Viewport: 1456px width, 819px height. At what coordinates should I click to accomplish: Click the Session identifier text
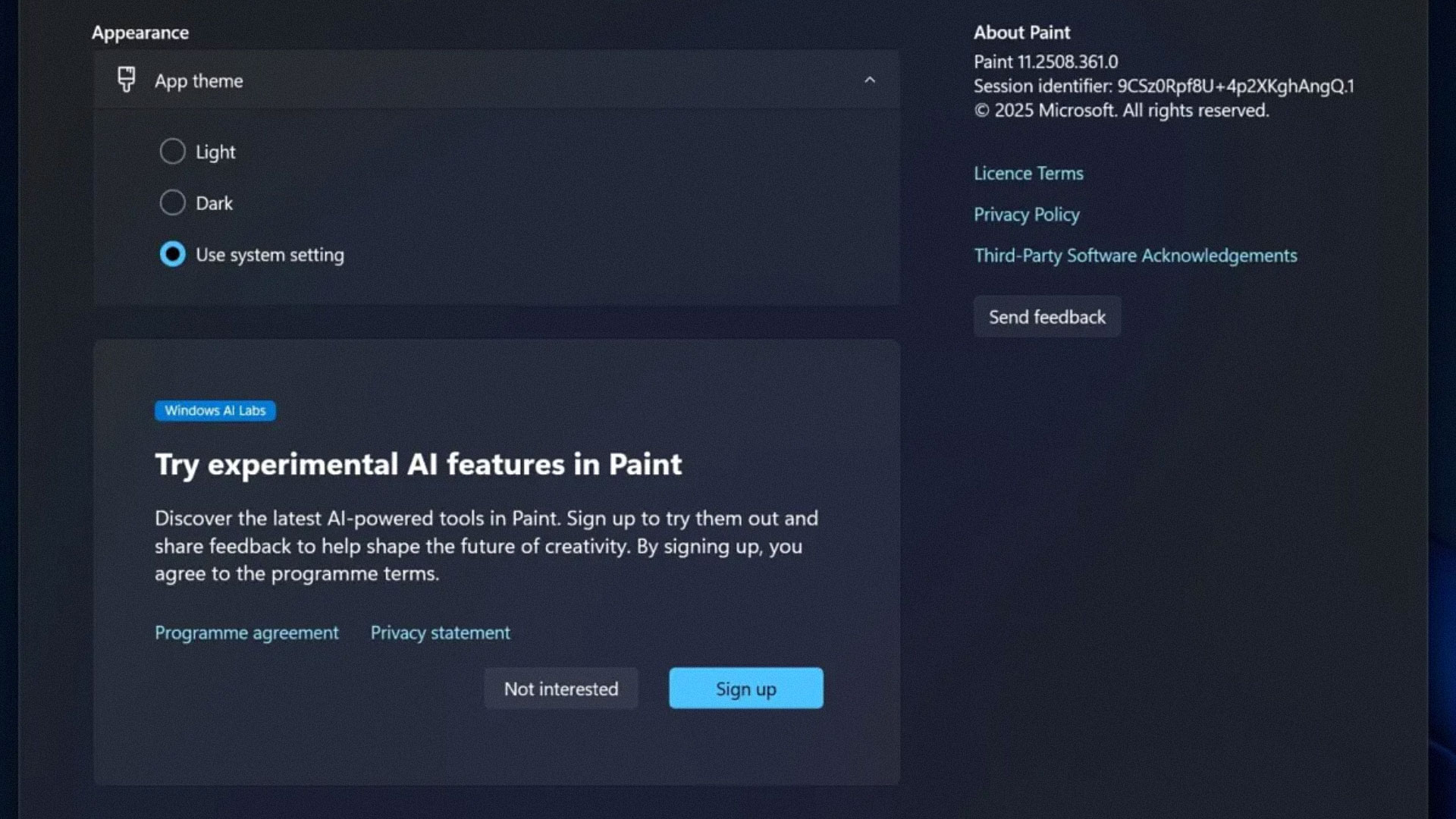[x=1164, y=86]
